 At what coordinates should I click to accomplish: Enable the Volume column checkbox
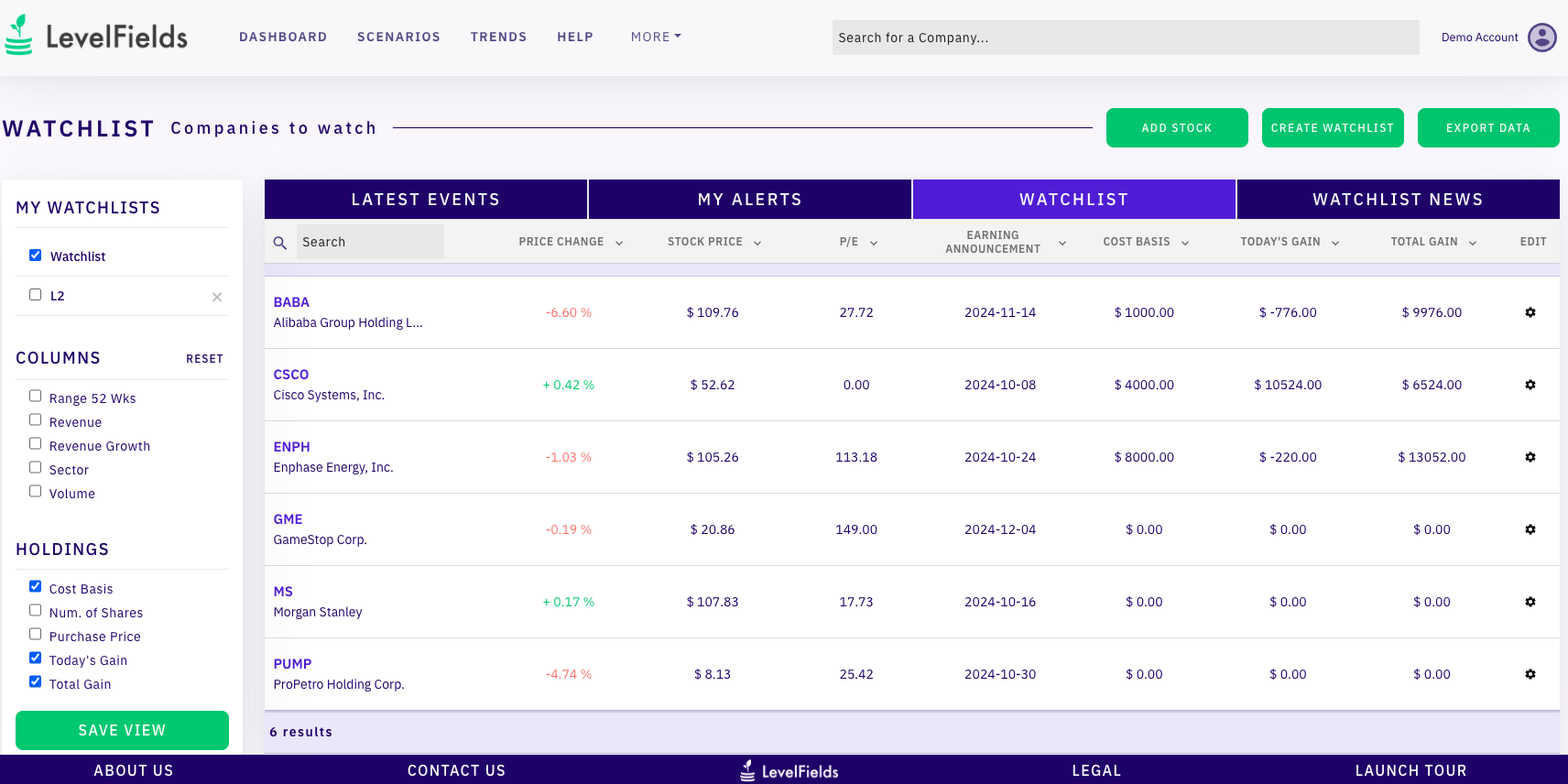pos(35,491)
